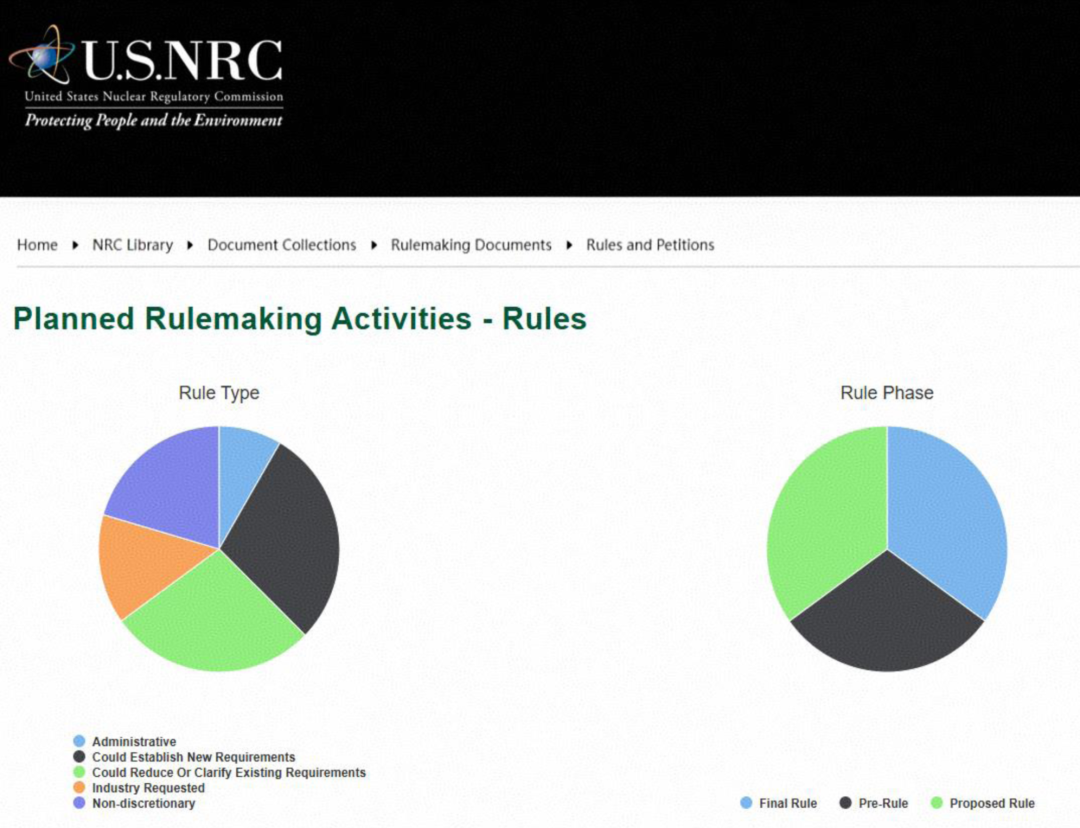1080x828 pixels.
Task: Click the orange Industry Requested legend dot
Action: pyautogui.click(x=79, y=788)
